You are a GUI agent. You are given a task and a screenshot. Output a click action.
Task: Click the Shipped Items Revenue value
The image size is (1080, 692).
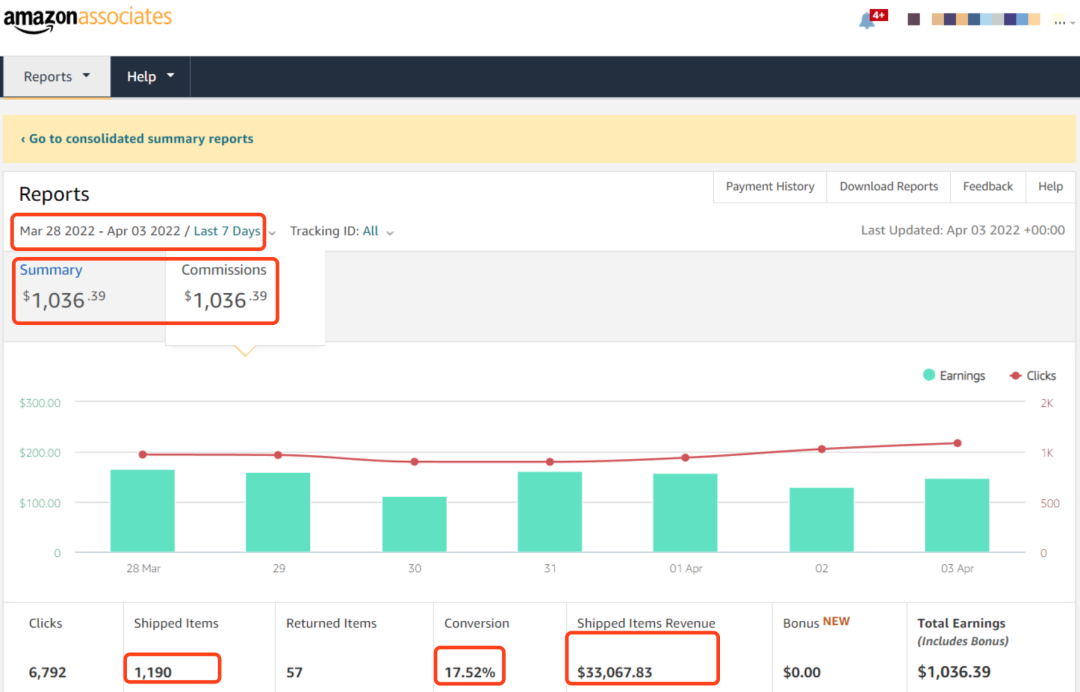tap(614, 672)
